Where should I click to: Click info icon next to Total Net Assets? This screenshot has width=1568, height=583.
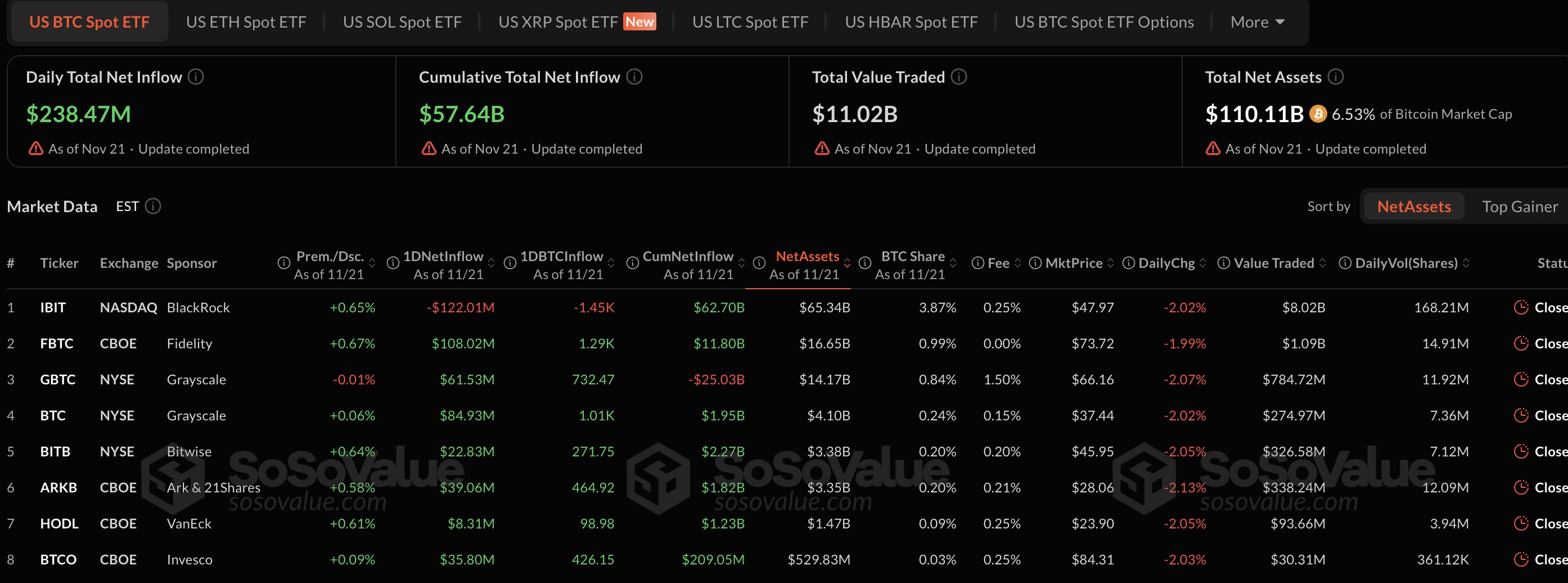pyautogui.click(x=1336, y=77)
